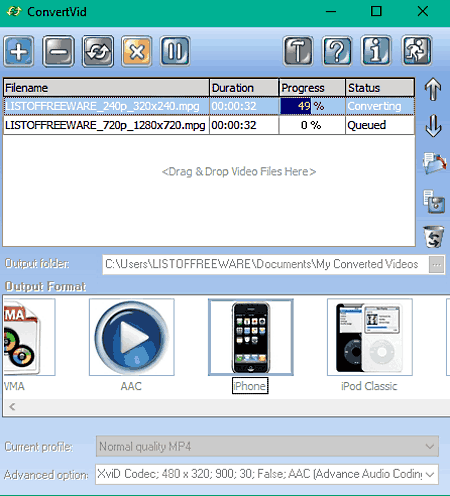Viewport: 450px width, 496px height.
Task: Exit the app with the running man button
Action: [417, 51]
